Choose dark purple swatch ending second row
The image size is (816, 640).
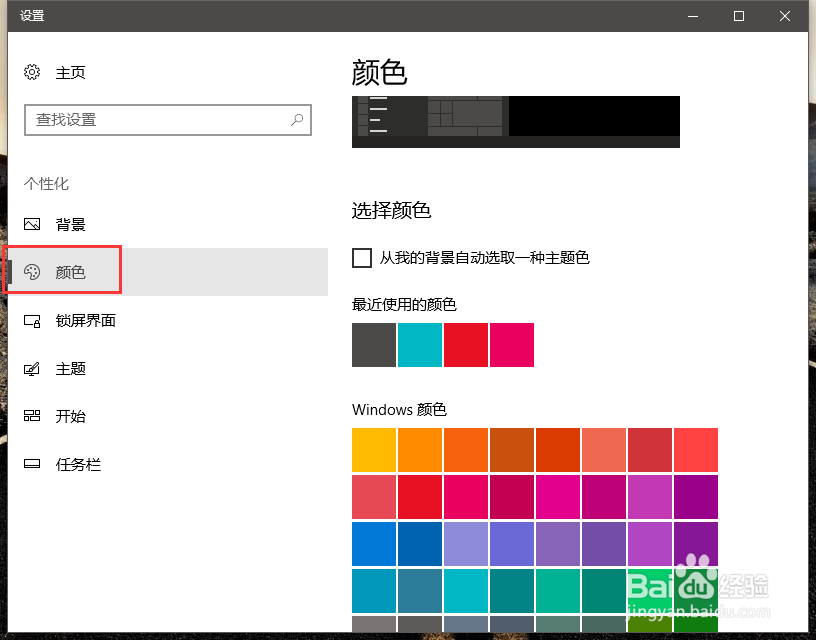pyautogui.click(x=696, y=497)
